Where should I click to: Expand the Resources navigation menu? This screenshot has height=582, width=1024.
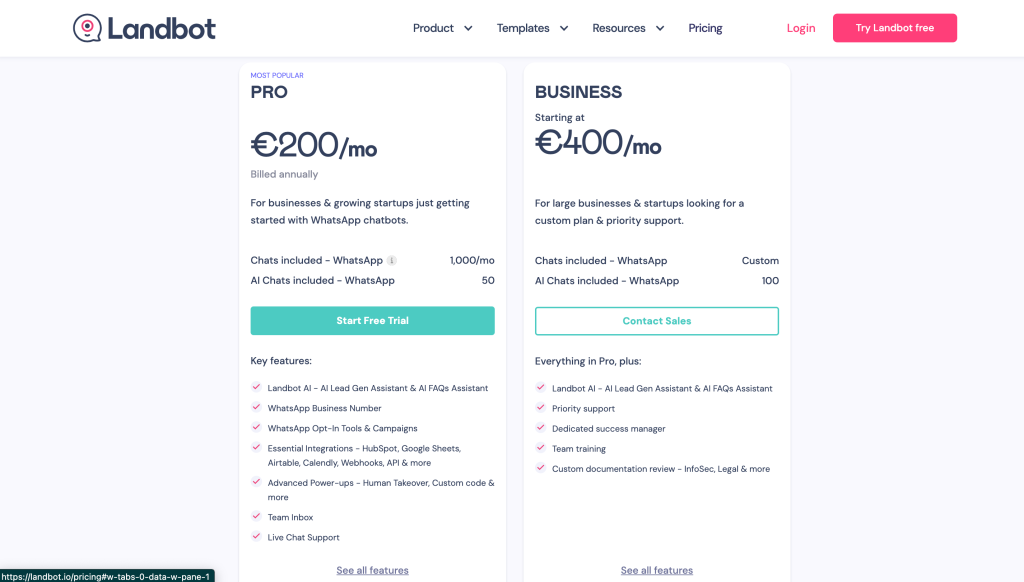628,28
